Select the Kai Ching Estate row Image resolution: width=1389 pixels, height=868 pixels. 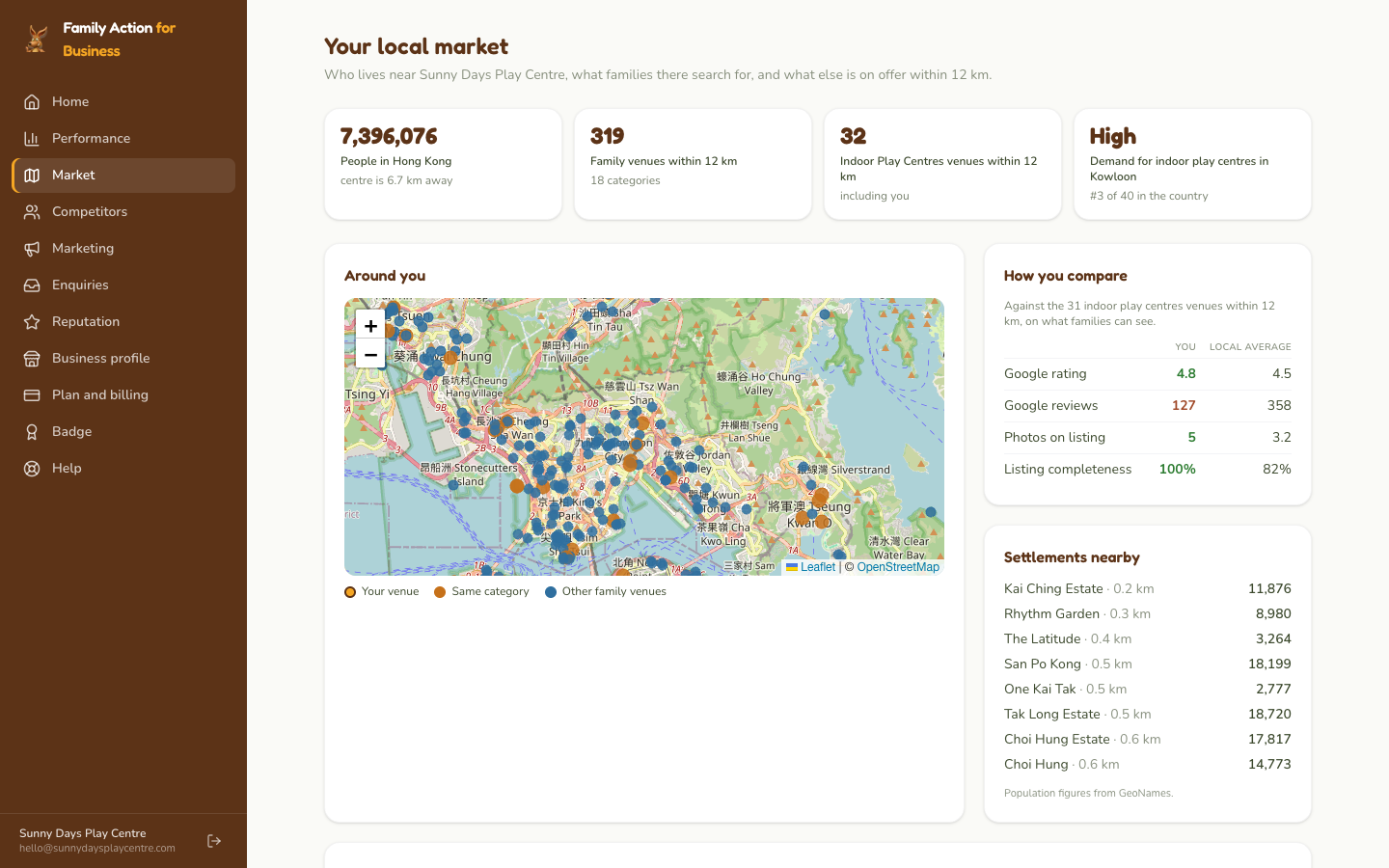click(x=1148, y=588)
